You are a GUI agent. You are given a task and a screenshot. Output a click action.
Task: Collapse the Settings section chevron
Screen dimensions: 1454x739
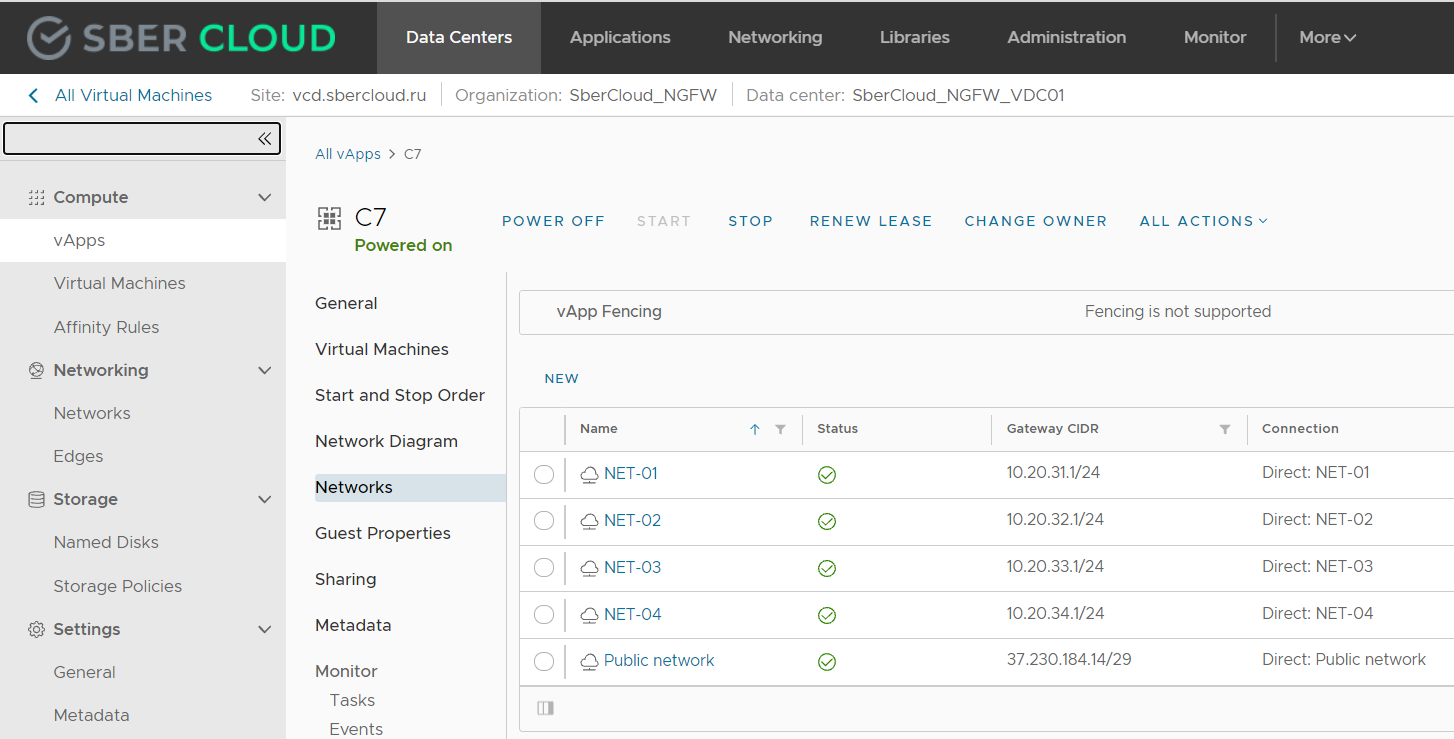[x=265, y=630]
